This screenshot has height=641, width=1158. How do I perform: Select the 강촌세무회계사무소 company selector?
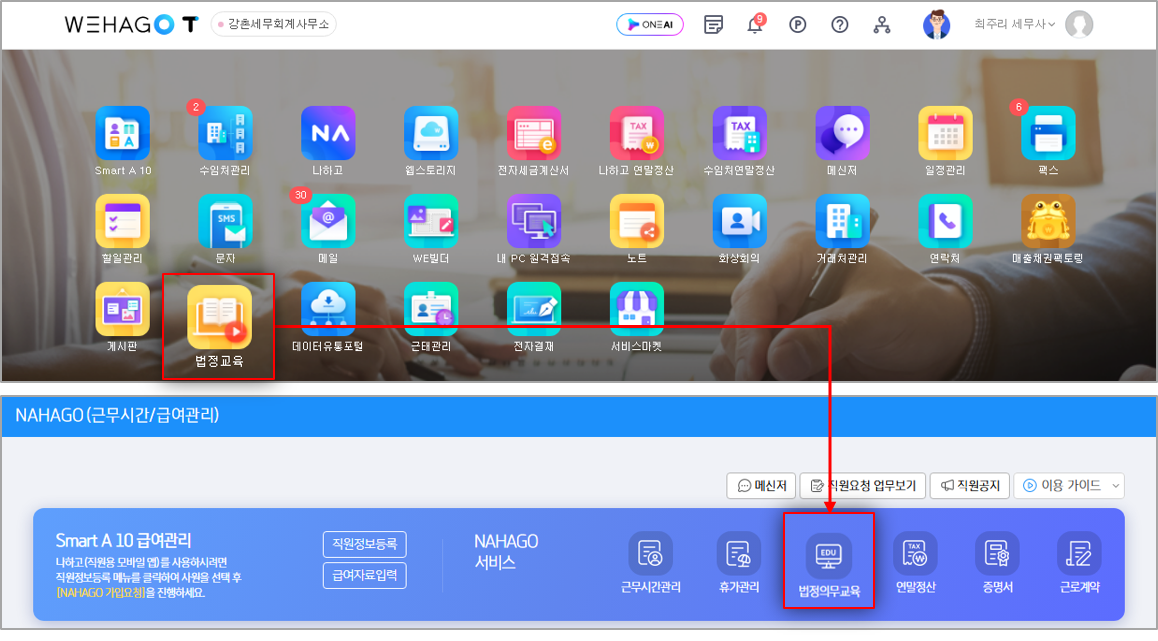click(274, 25)
